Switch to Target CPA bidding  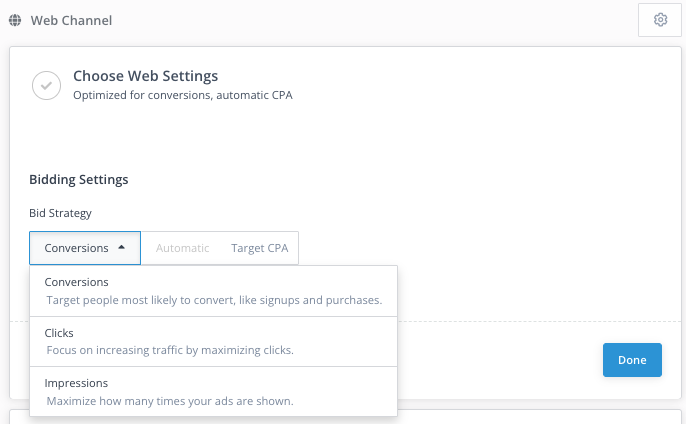(259, 248)
